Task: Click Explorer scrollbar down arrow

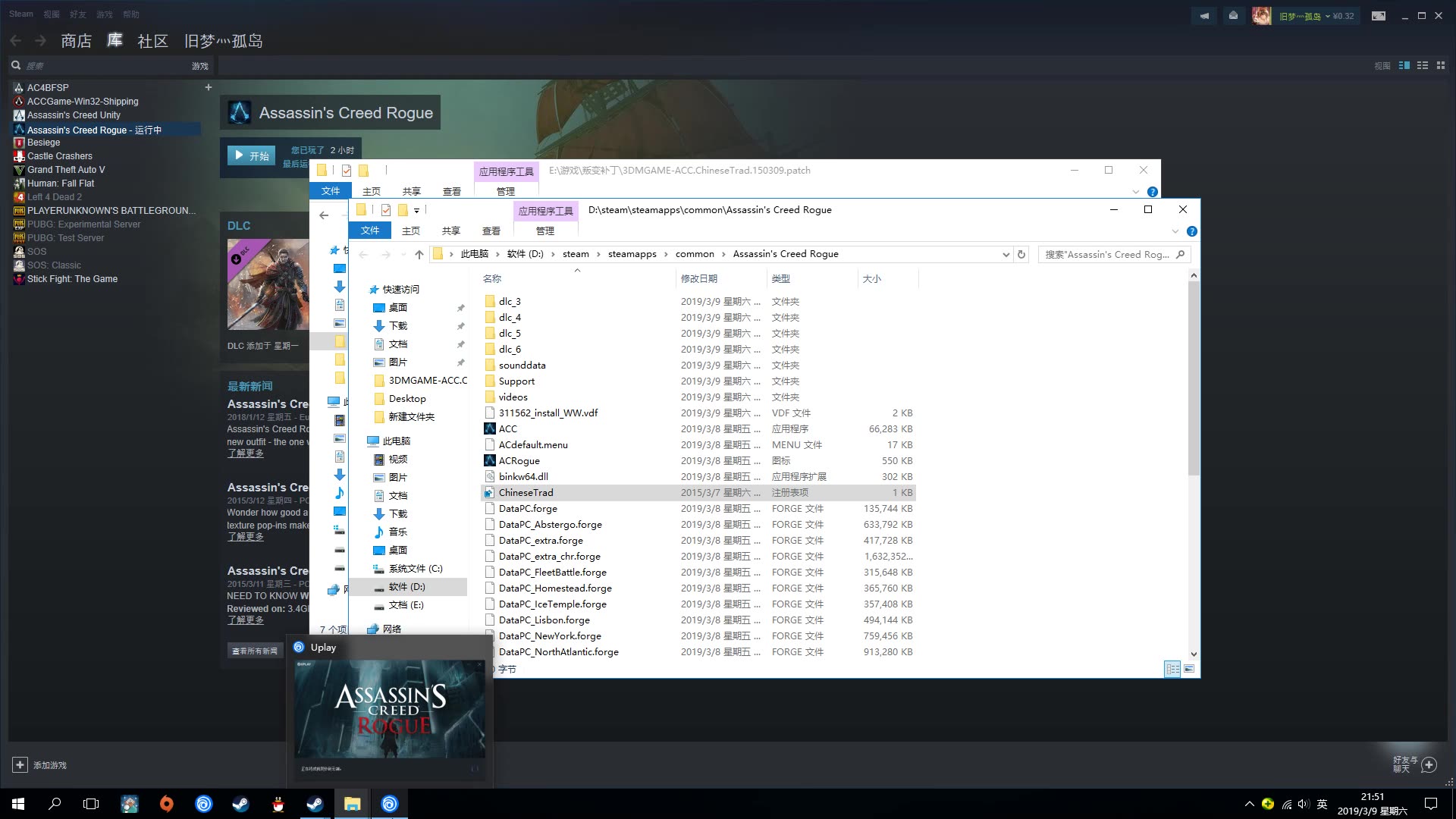Action: (1194, 654)
